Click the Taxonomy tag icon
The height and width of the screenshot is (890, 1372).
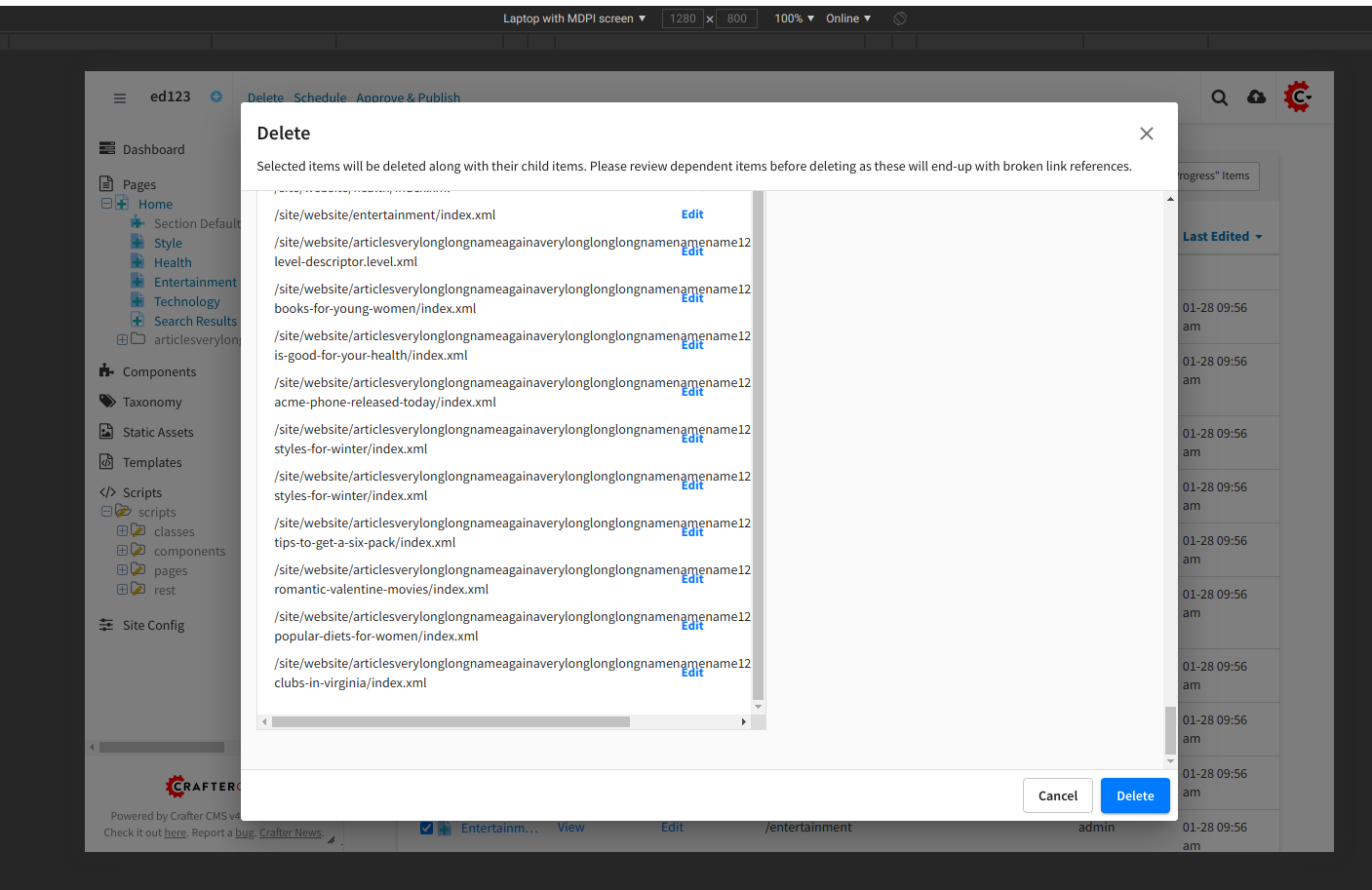click(x=107, y=401)
